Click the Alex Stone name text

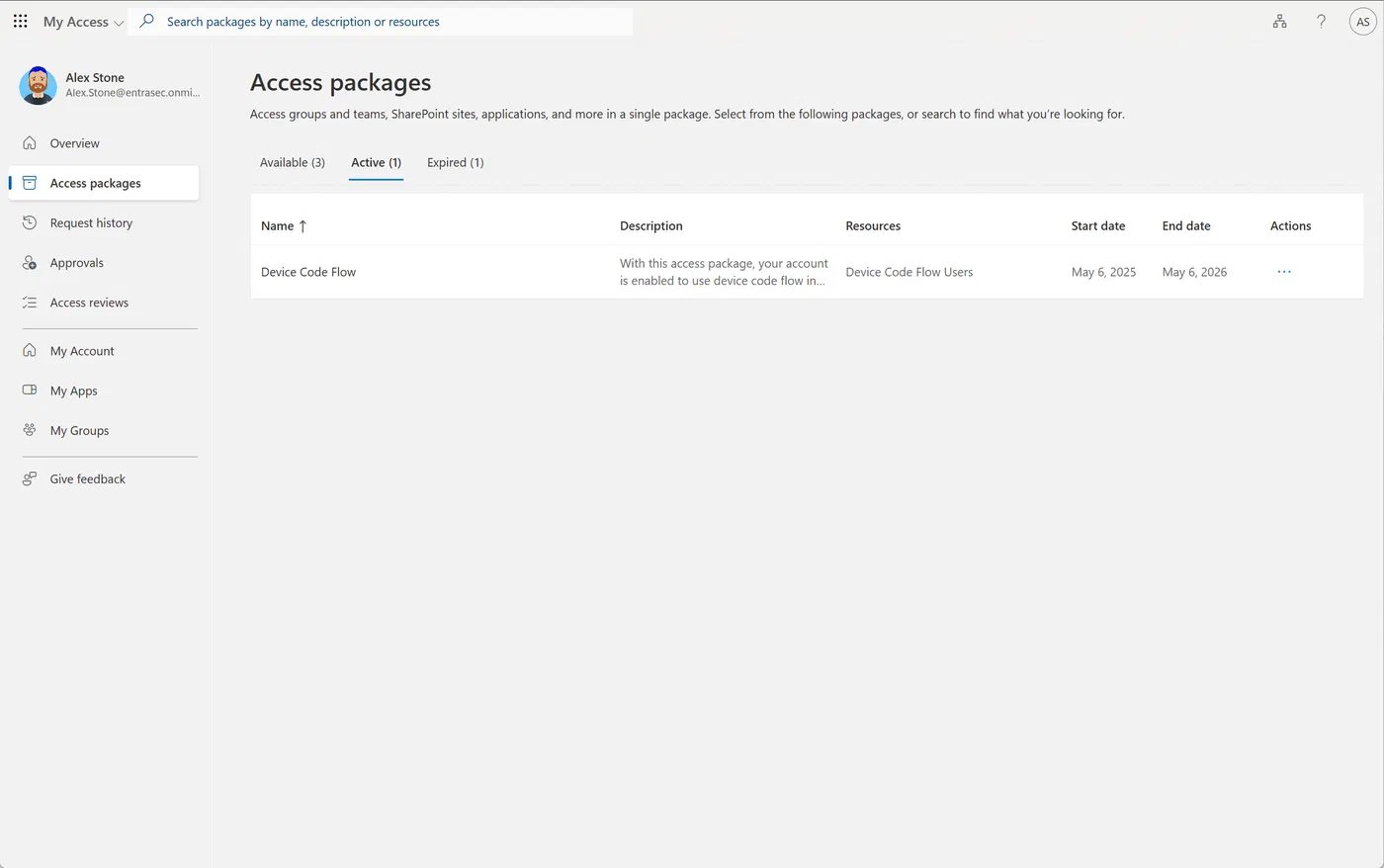click(95, 77)
